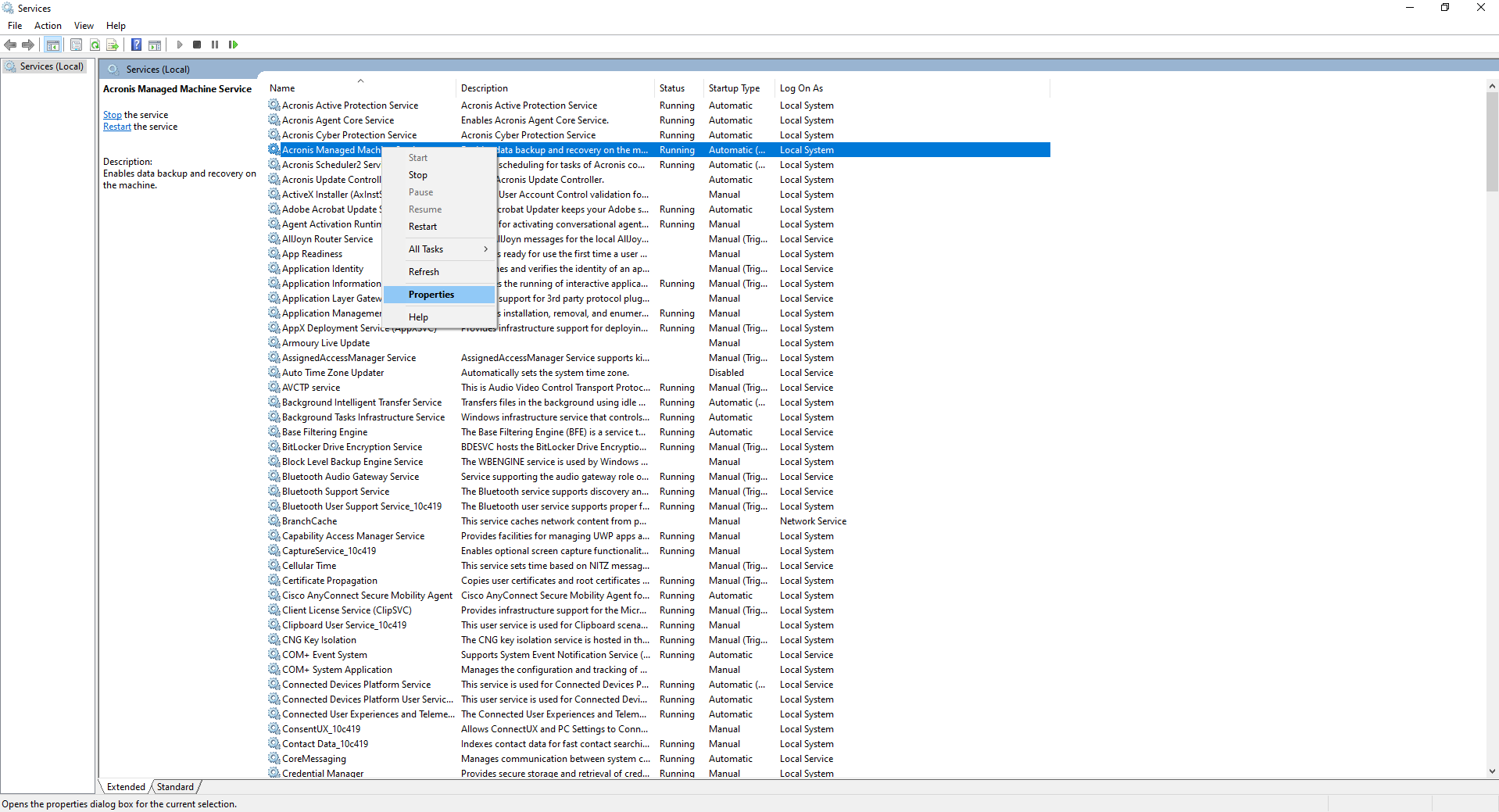Viewport: 1499px width, 812px height.
Task: Click the vertical scrollbar down arrow
Action: (x=1492, y=771)
